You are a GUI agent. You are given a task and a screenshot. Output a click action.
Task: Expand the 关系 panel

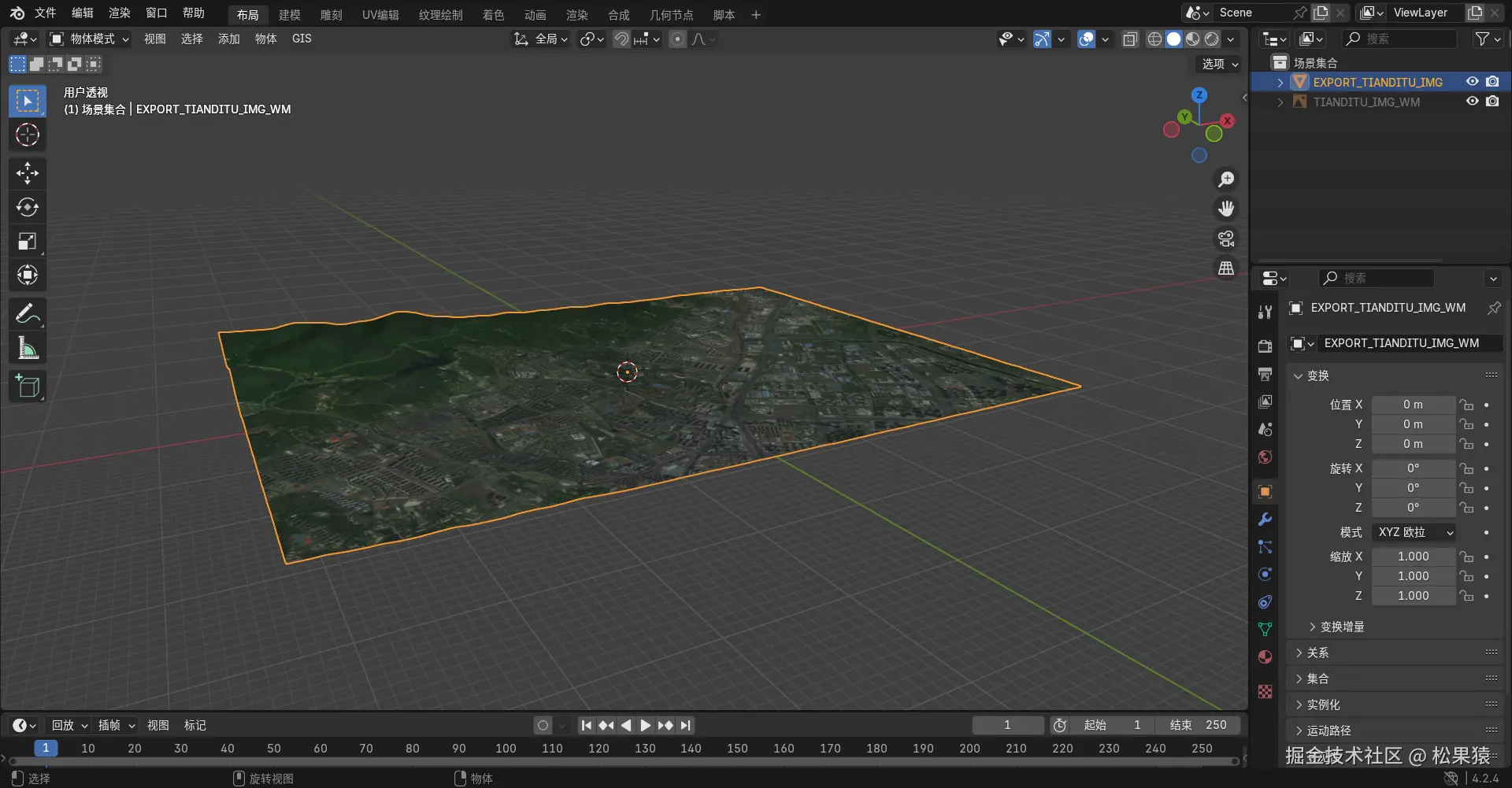tap(1317, 653)
